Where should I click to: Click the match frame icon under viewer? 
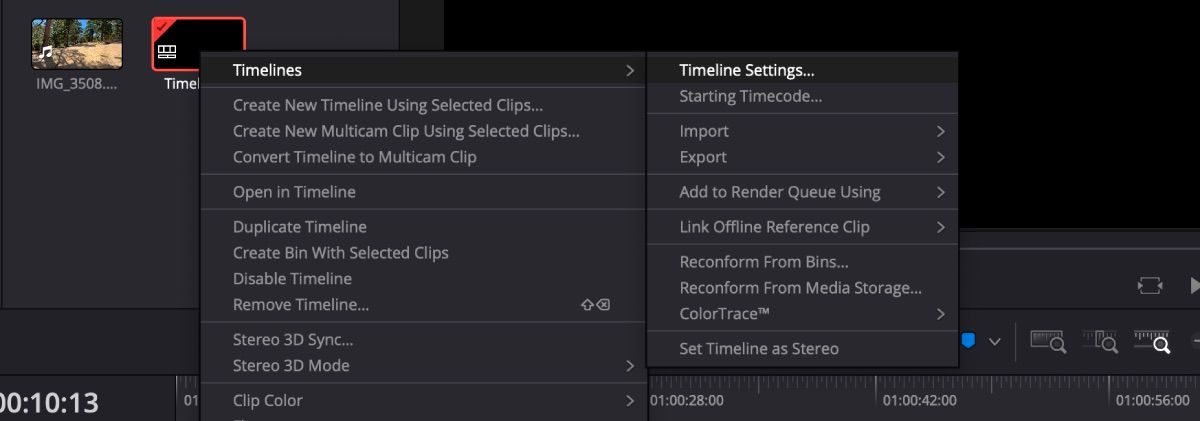pos(1149,286)
